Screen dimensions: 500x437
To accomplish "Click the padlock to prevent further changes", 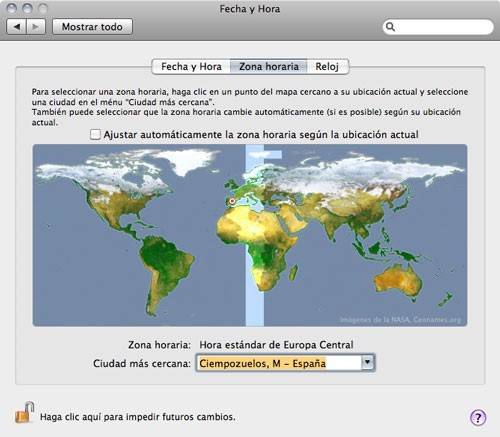I will [25, 412].
